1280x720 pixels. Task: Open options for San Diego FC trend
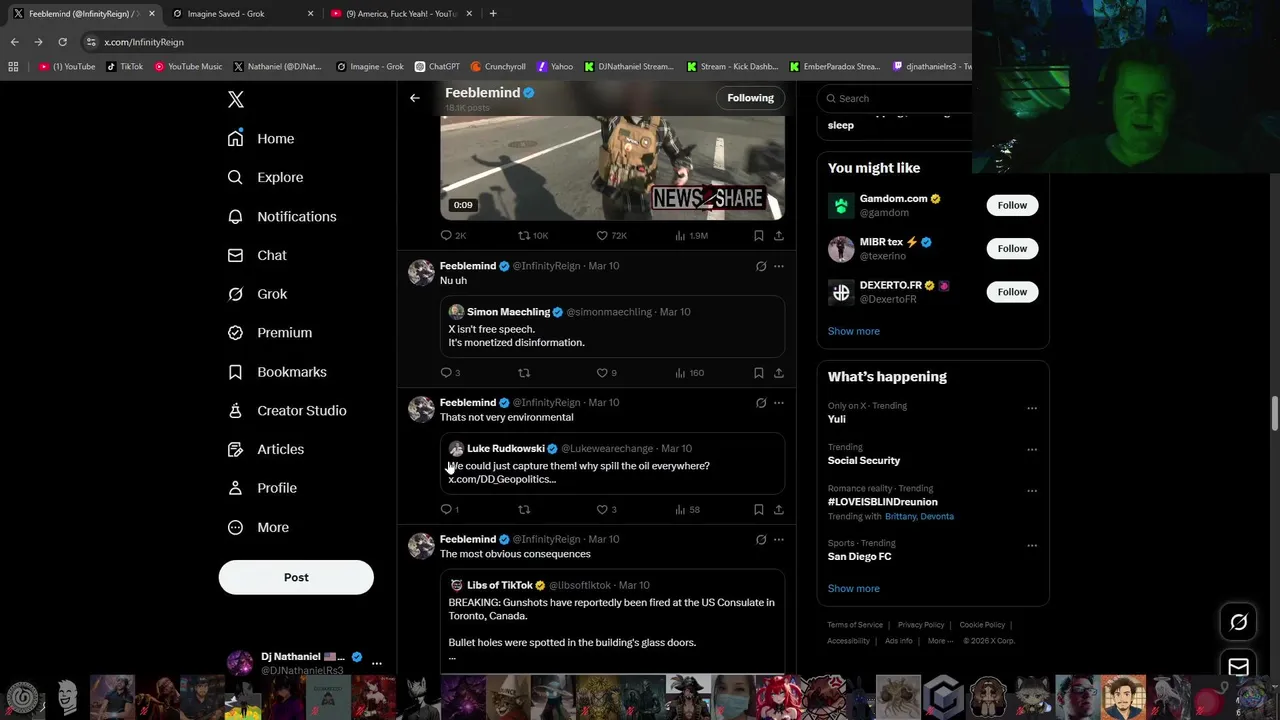[1032, 546]
